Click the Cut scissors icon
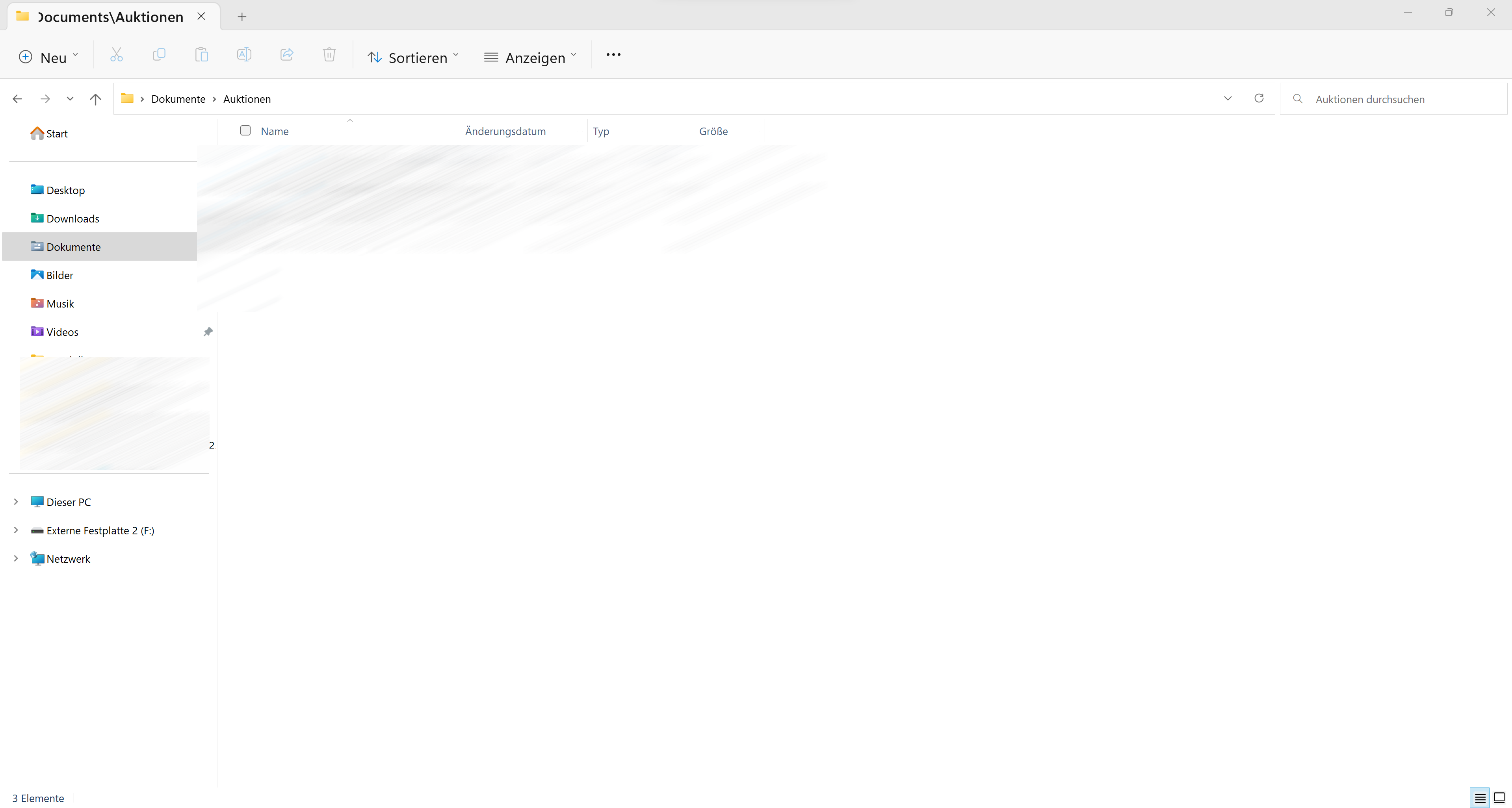This screenshot has height=808, width=1512. (x=116, y=55)
